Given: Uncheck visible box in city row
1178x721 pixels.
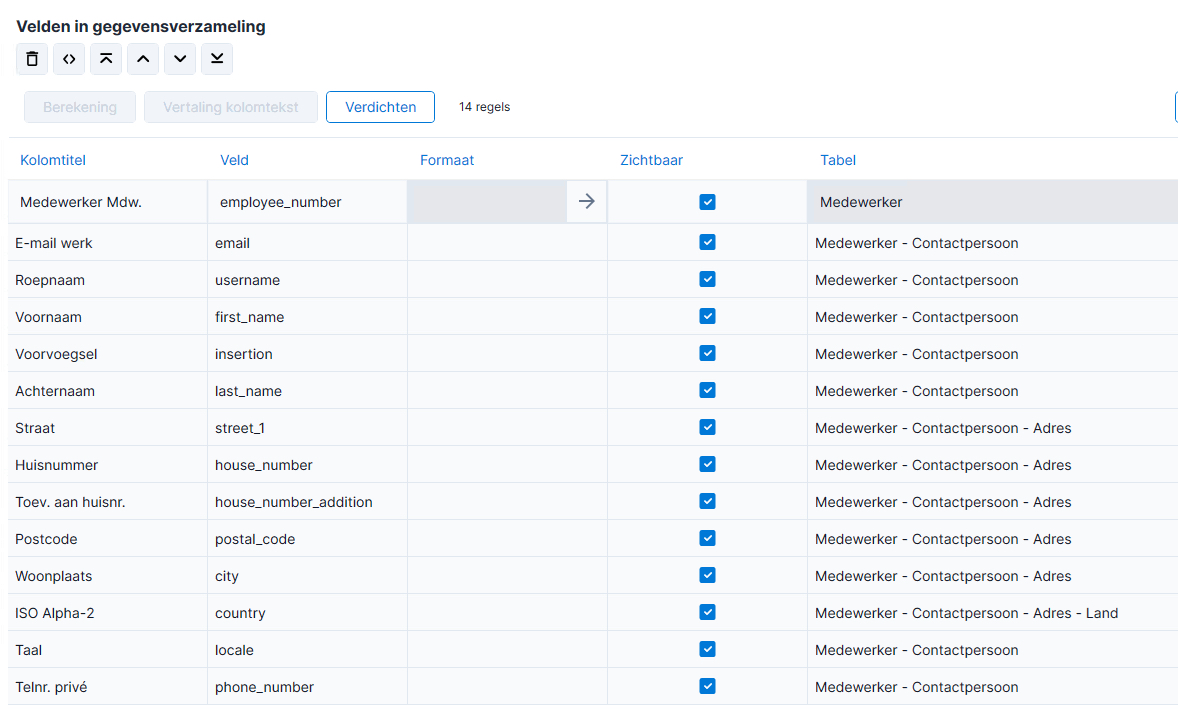Looking at the screenshot, I should point(707,575).
